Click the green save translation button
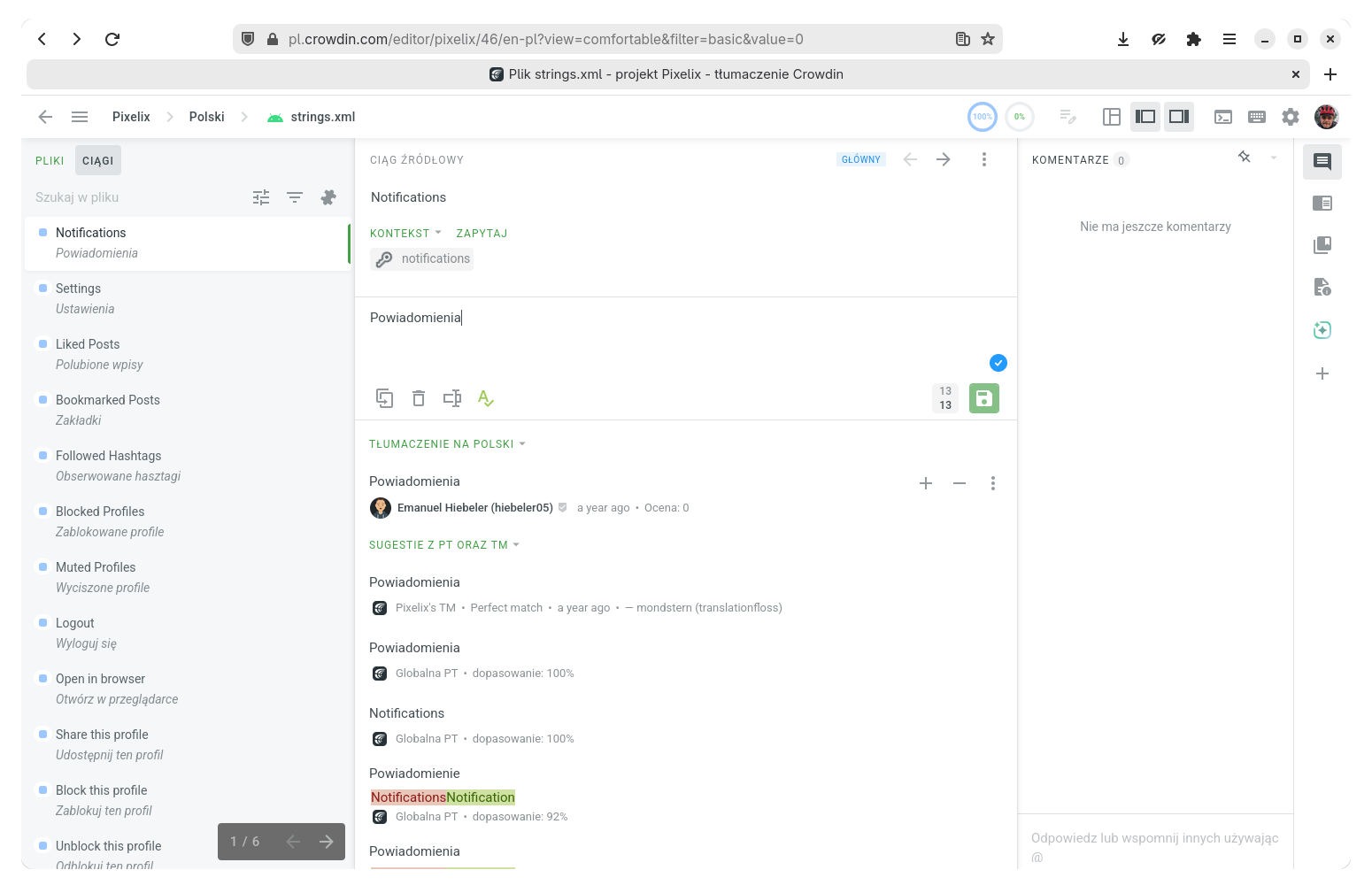This screenshot has width=1372, height=893. 983,398
